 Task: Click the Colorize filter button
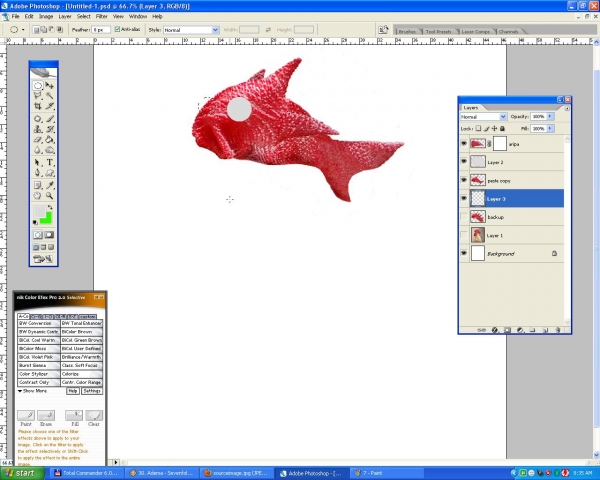point(82,374)
